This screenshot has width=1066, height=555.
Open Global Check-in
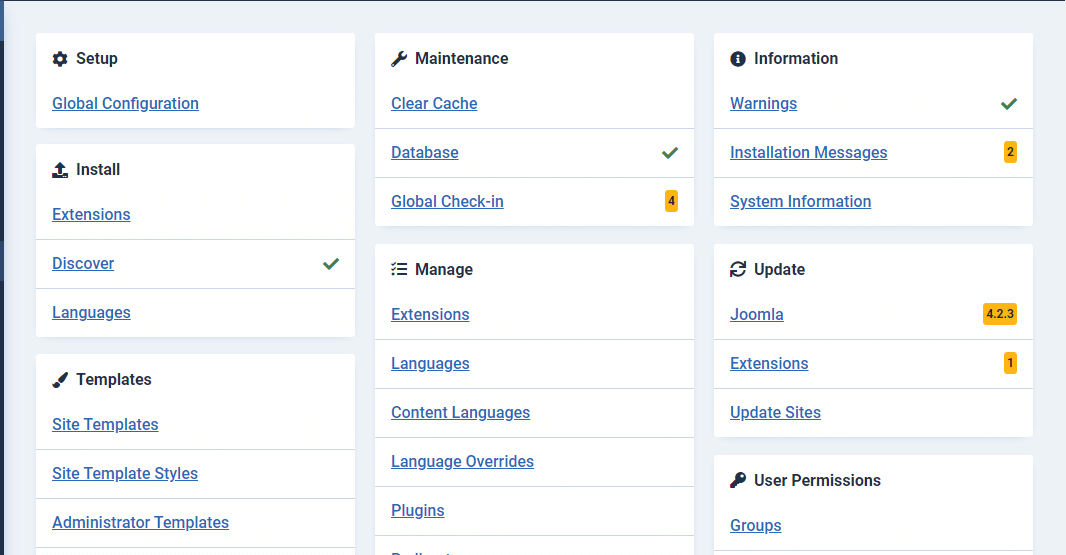(447, 201)
